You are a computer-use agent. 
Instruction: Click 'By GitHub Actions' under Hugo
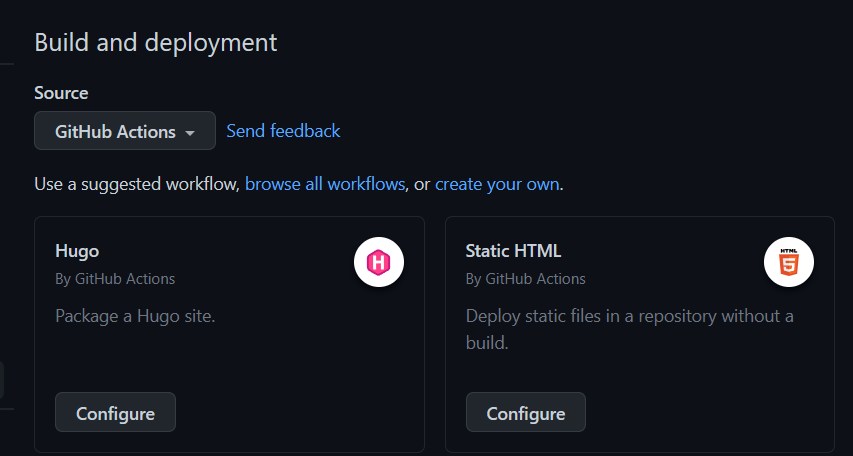[x=115, y=279]
